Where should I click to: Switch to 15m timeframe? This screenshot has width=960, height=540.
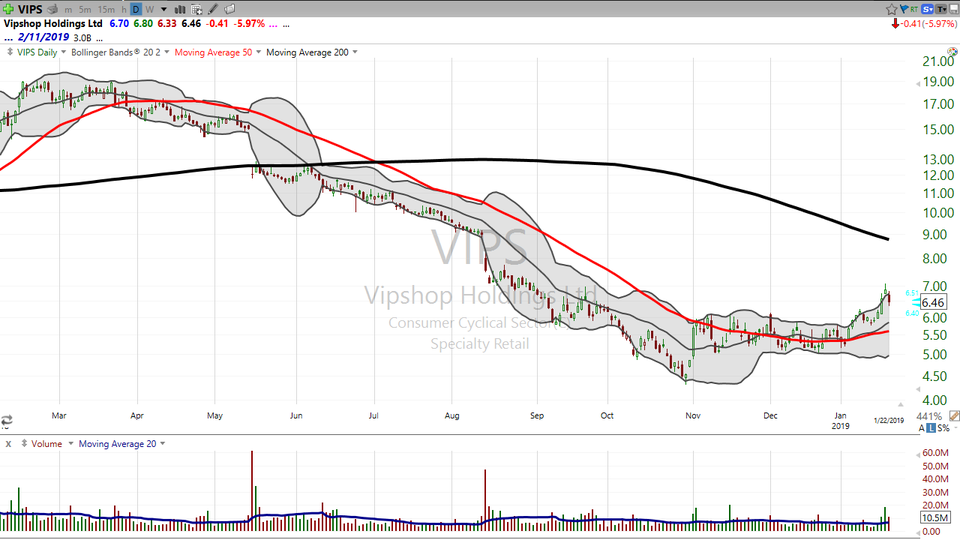pos(106,9)
